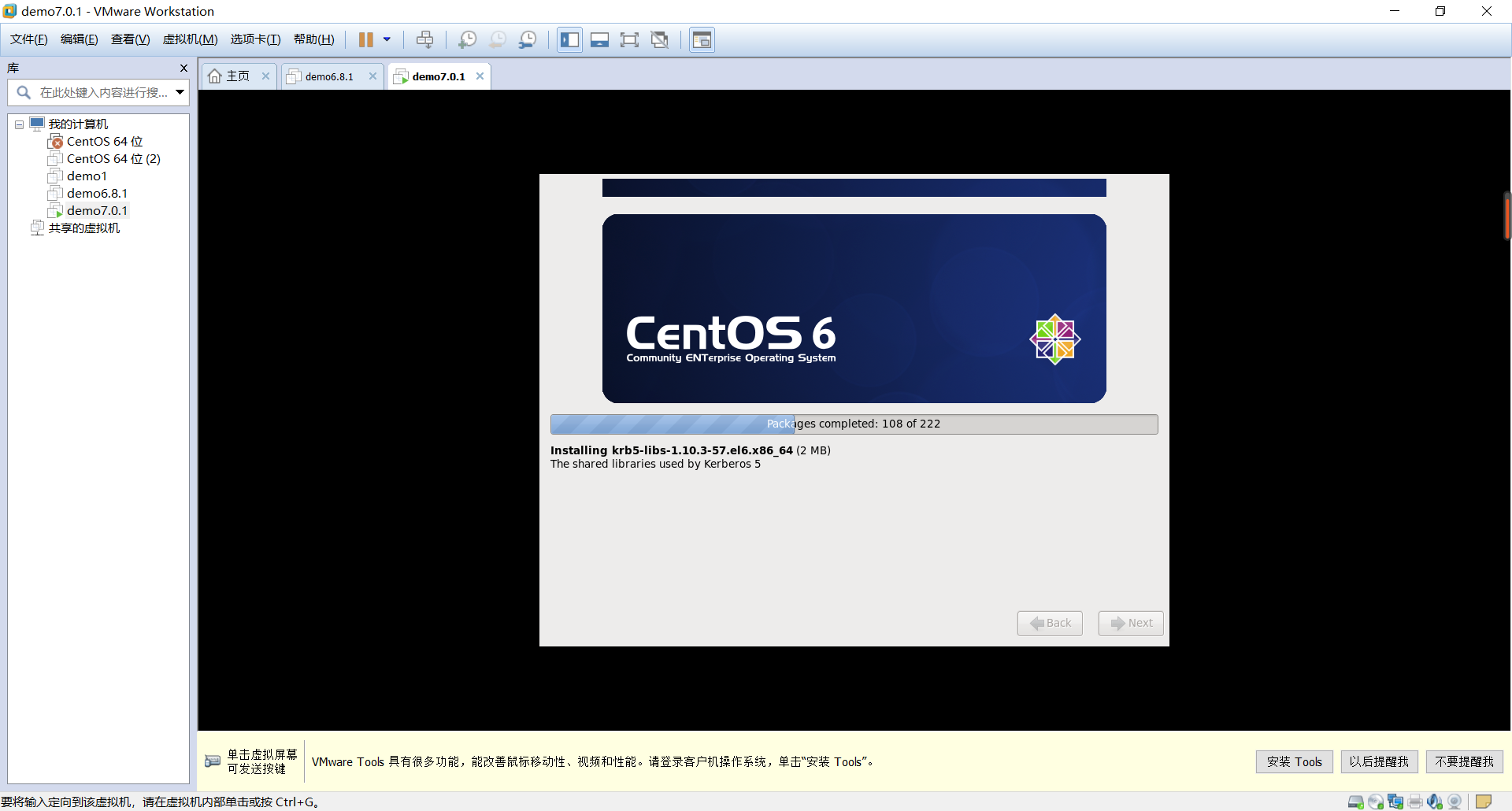
Task: Open the 虚拟机(M) menu
Action: tap(191, 39)
